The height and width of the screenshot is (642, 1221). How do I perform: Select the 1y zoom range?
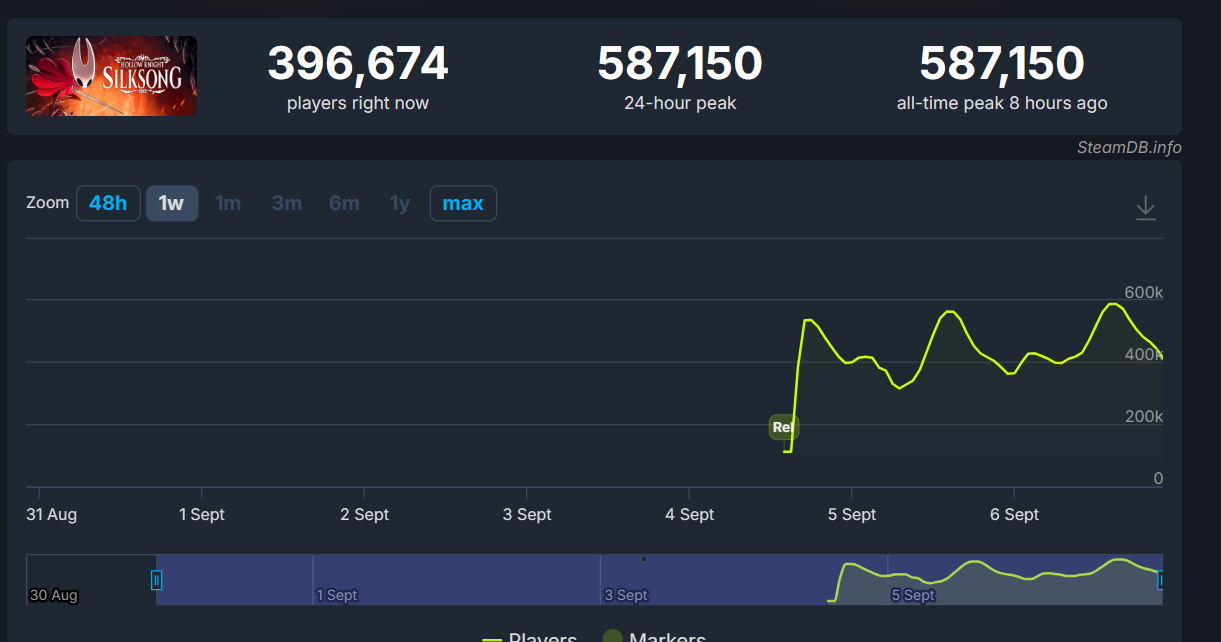pos(400,203)
